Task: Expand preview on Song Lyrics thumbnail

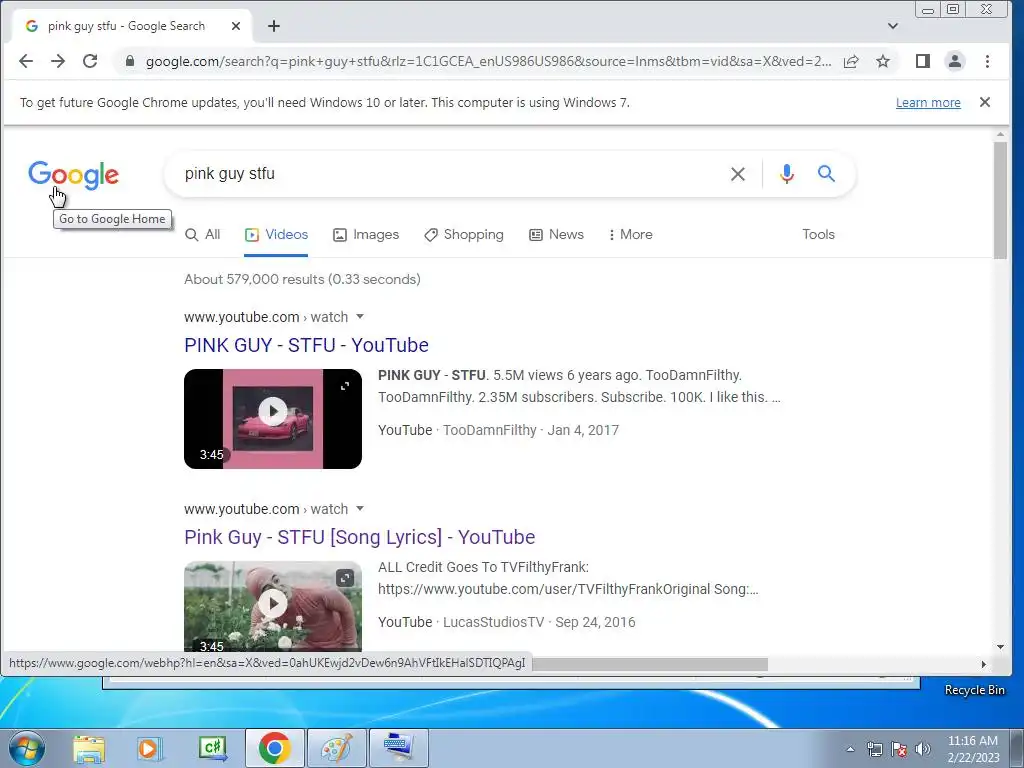Action: pos(345,578)
